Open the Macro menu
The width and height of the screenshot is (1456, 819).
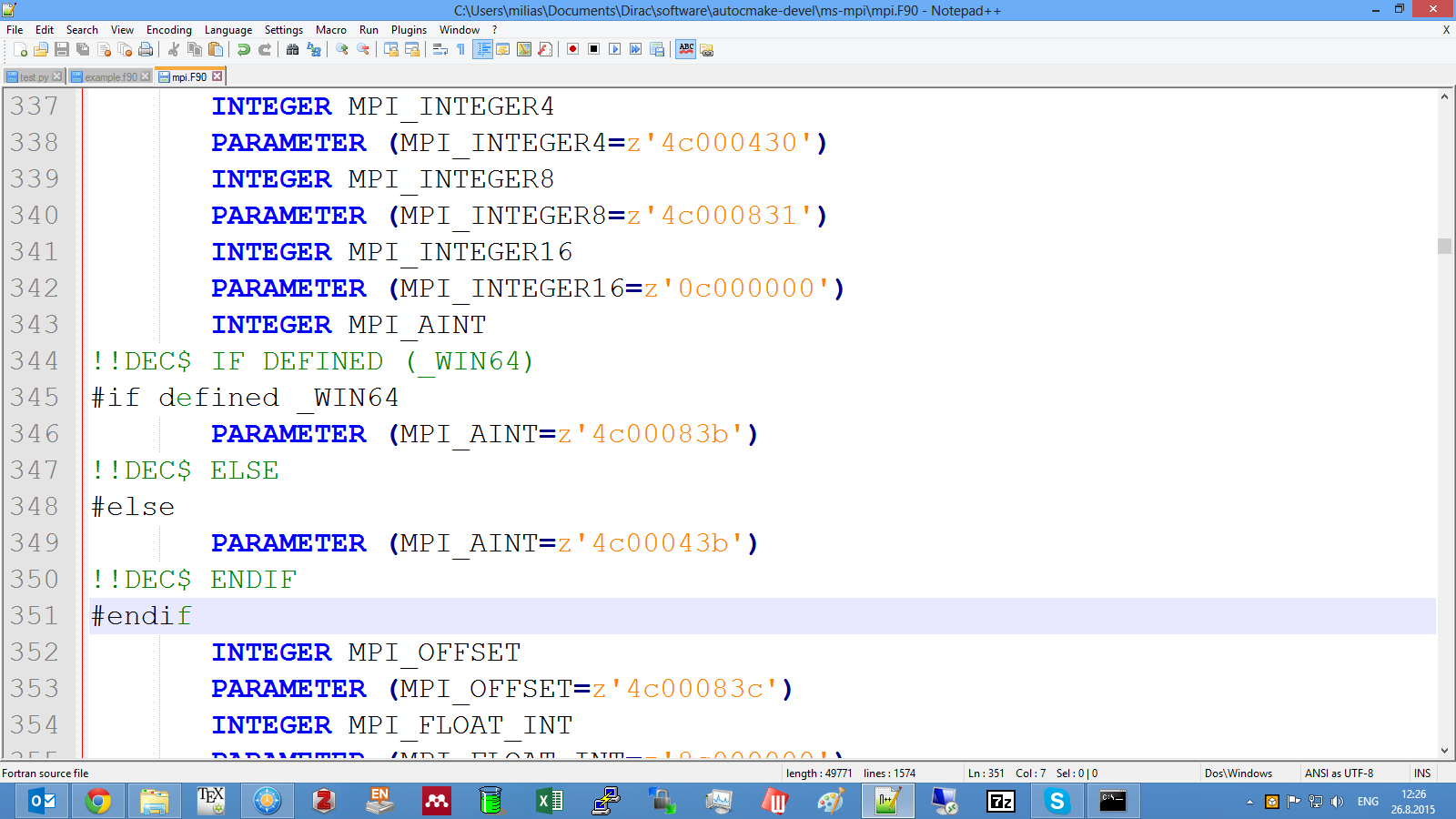(x=331, y=30)
